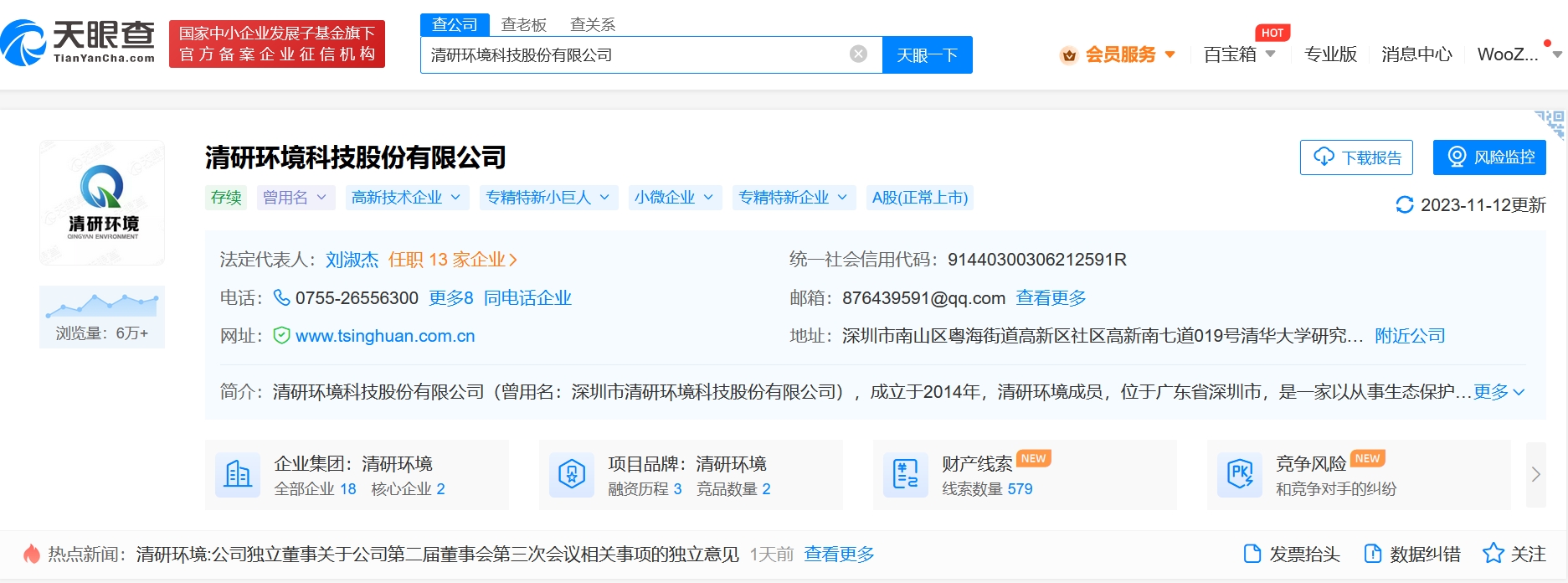Open the QR code icon in the corner
Screen dimensions: 1568x583
(x=1551, y=123)
